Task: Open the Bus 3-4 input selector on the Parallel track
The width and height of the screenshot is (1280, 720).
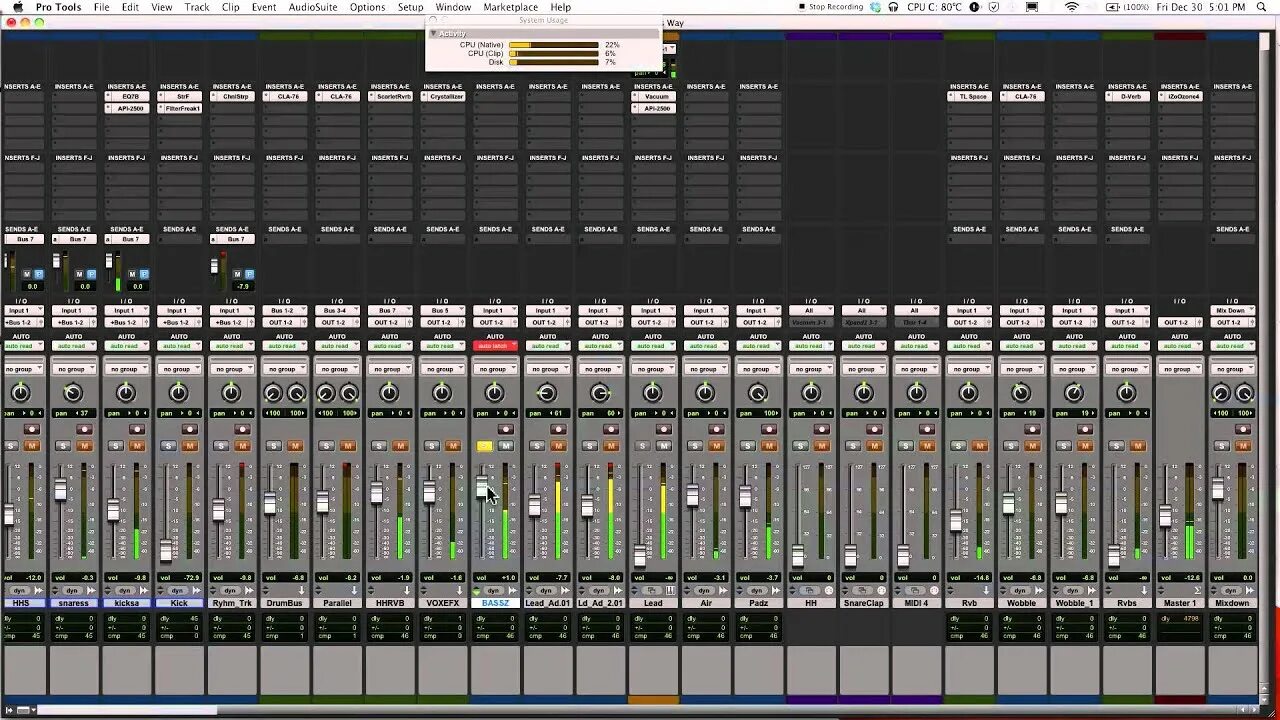Action: [336, 311]
